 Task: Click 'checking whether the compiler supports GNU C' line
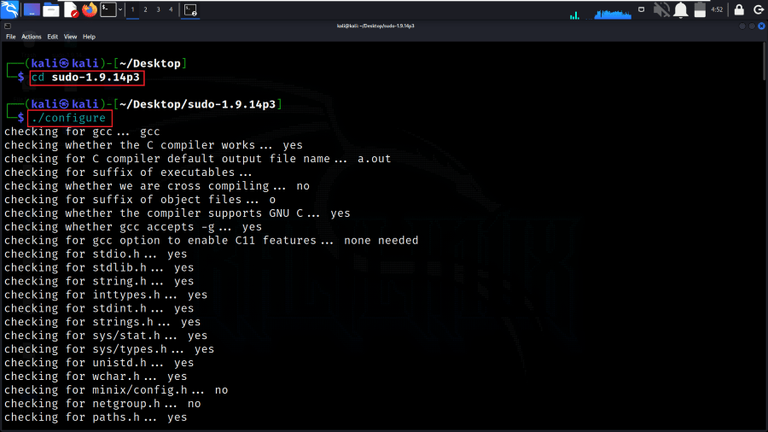[177, 214]
